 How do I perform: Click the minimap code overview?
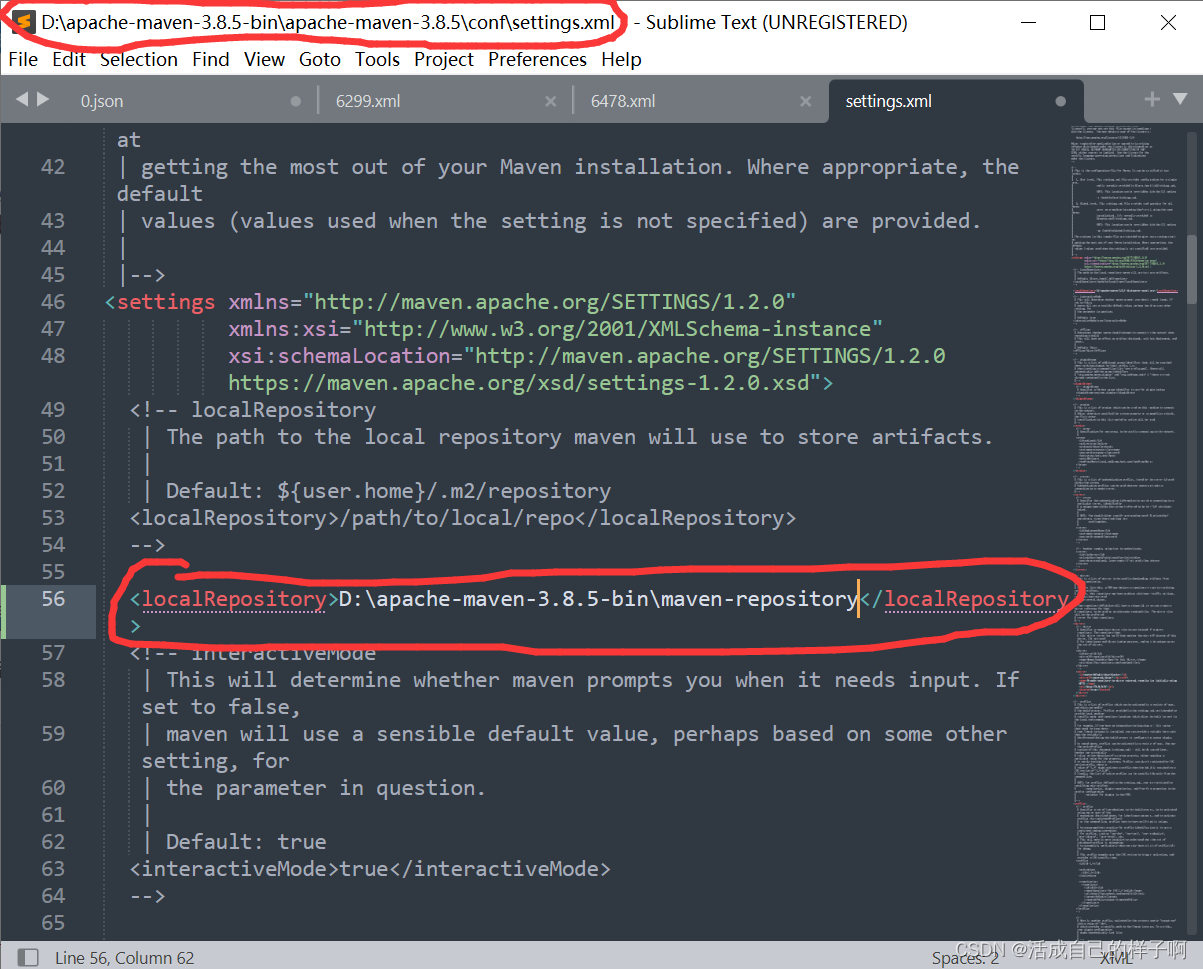coord(1128,530)
